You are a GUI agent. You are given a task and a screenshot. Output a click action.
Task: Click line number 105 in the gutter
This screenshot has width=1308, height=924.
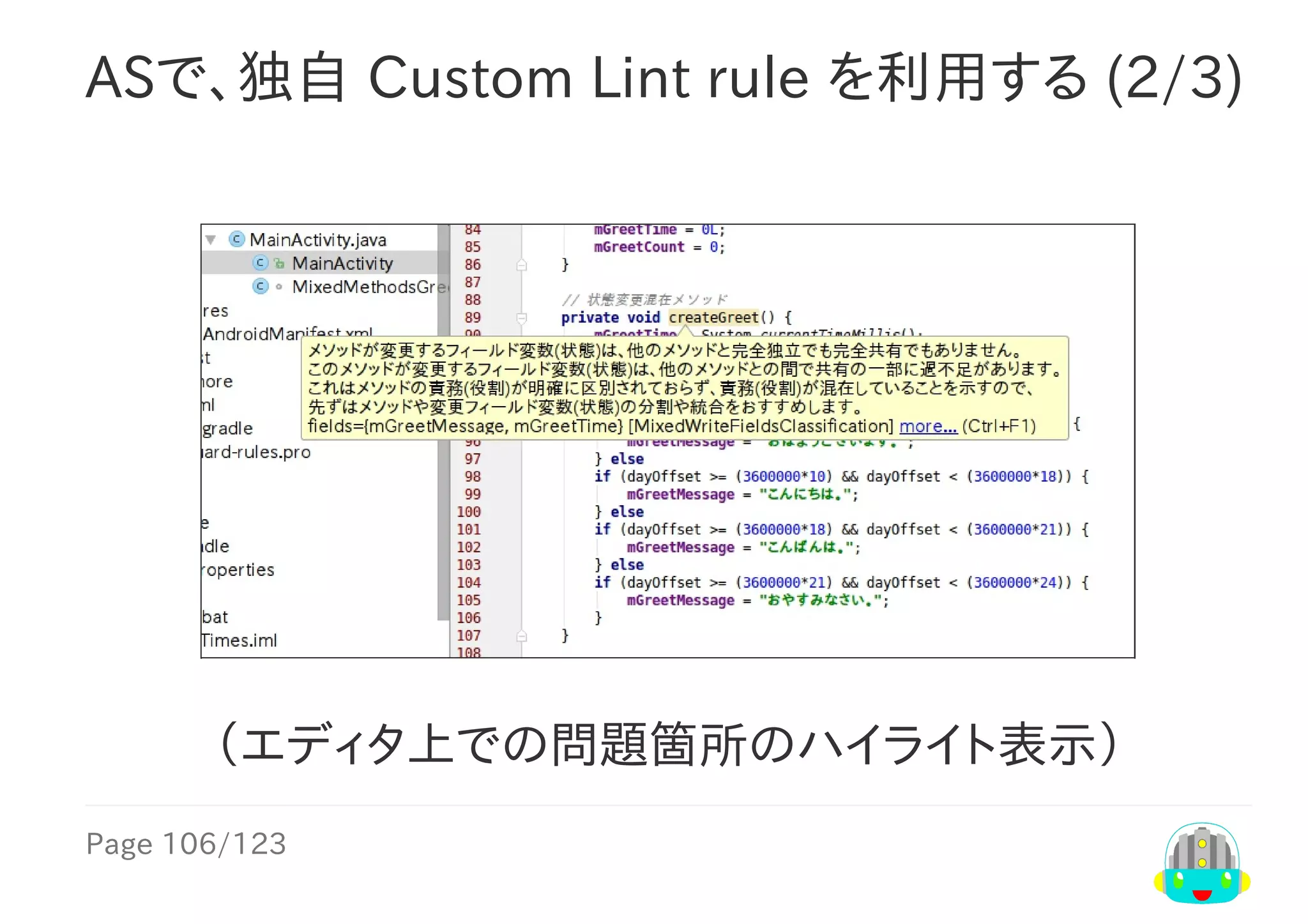[x=469, y=600]
